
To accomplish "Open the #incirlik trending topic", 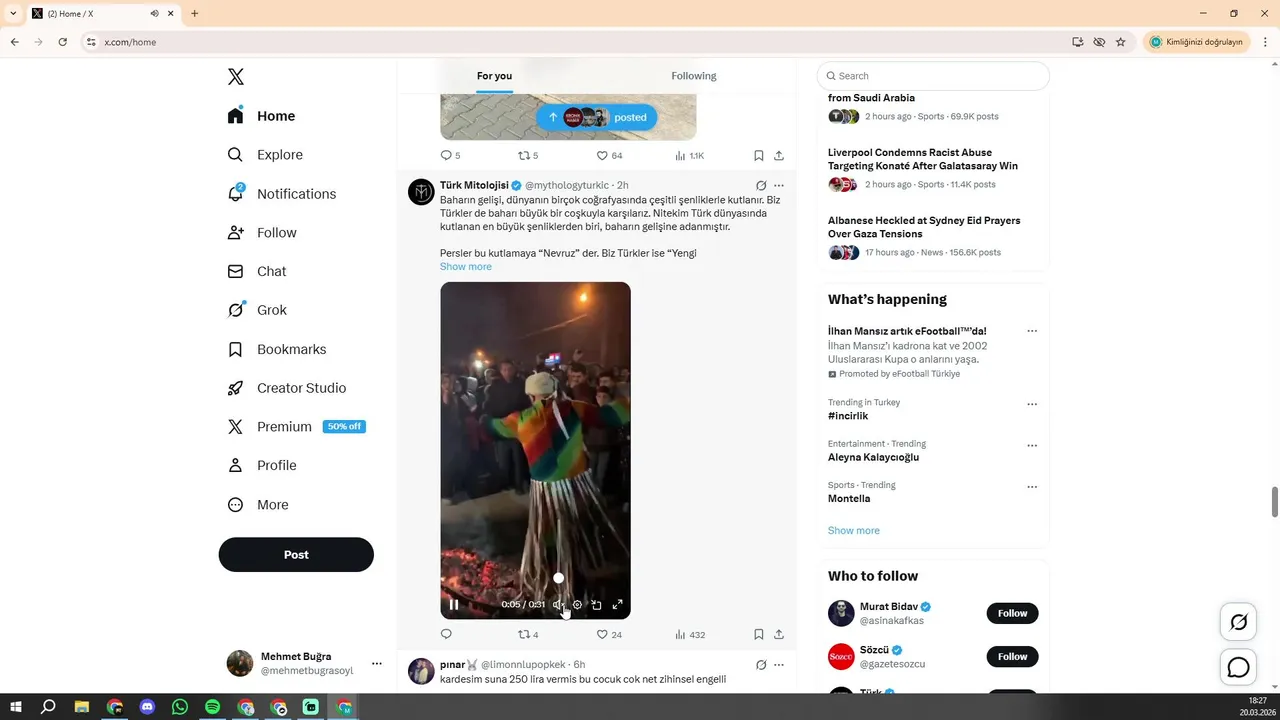I will point(848,416).
